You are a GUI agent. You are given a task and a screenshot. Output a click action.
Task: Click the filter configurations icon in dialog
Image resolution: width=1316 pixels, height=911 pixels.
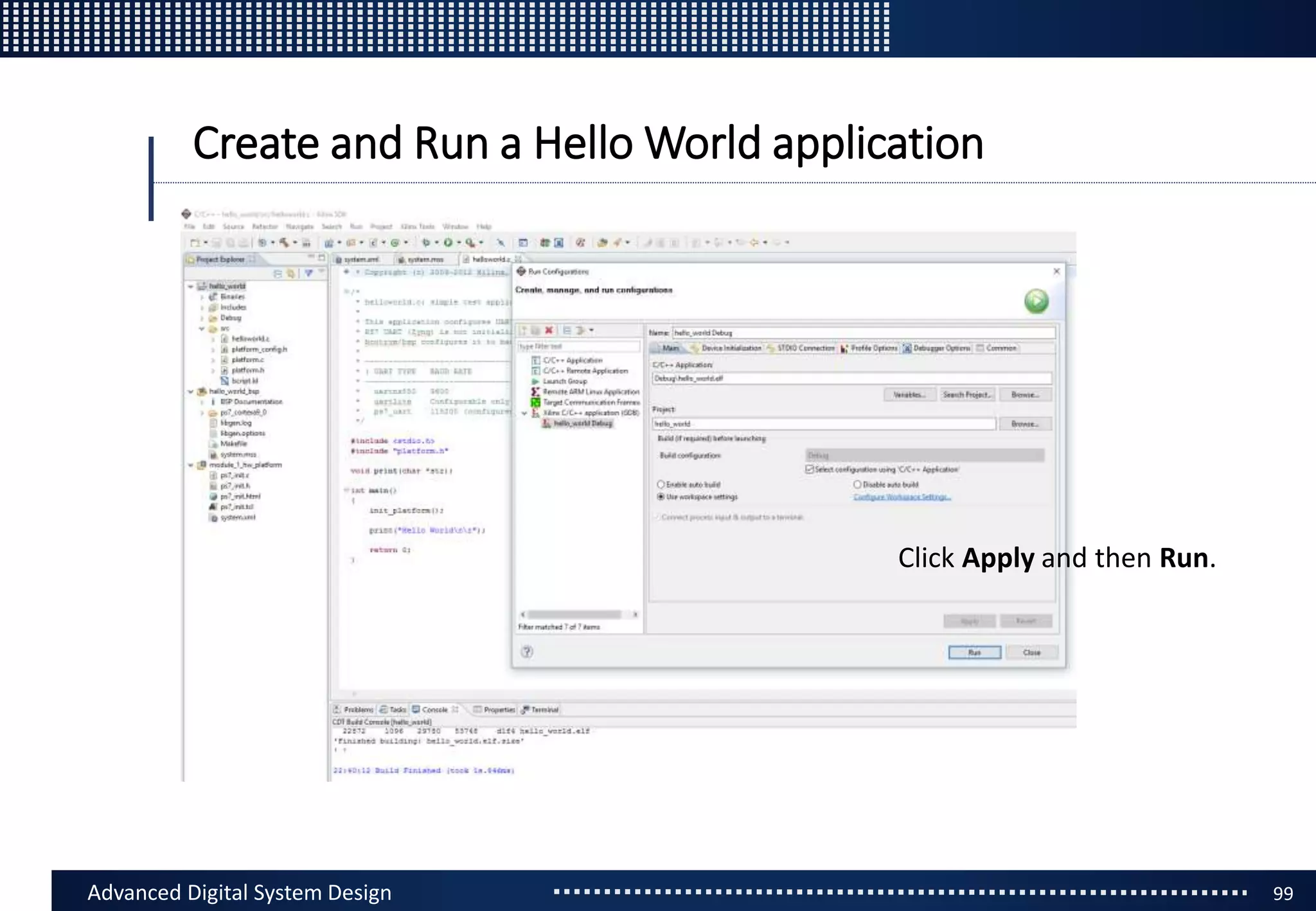(x=580, y=330)
